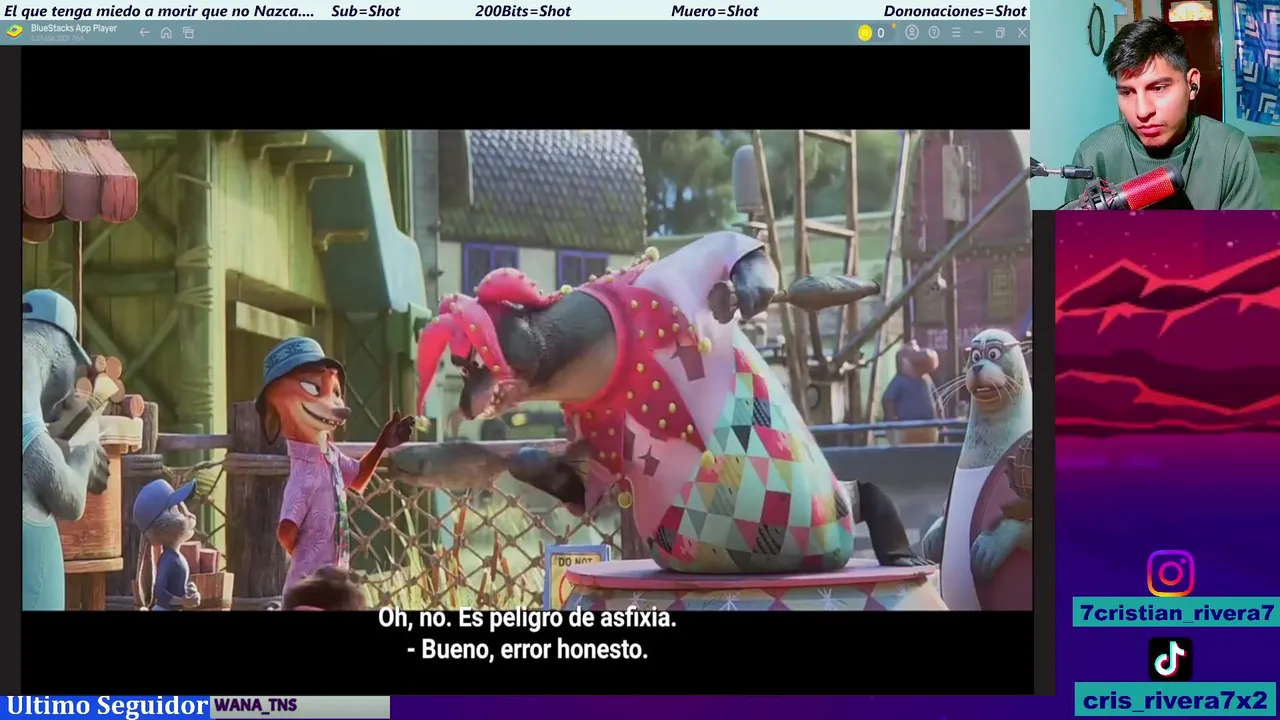Click the BlueStacks back arrow icon
Screen dimensions: 1280x720
(144, 33)
